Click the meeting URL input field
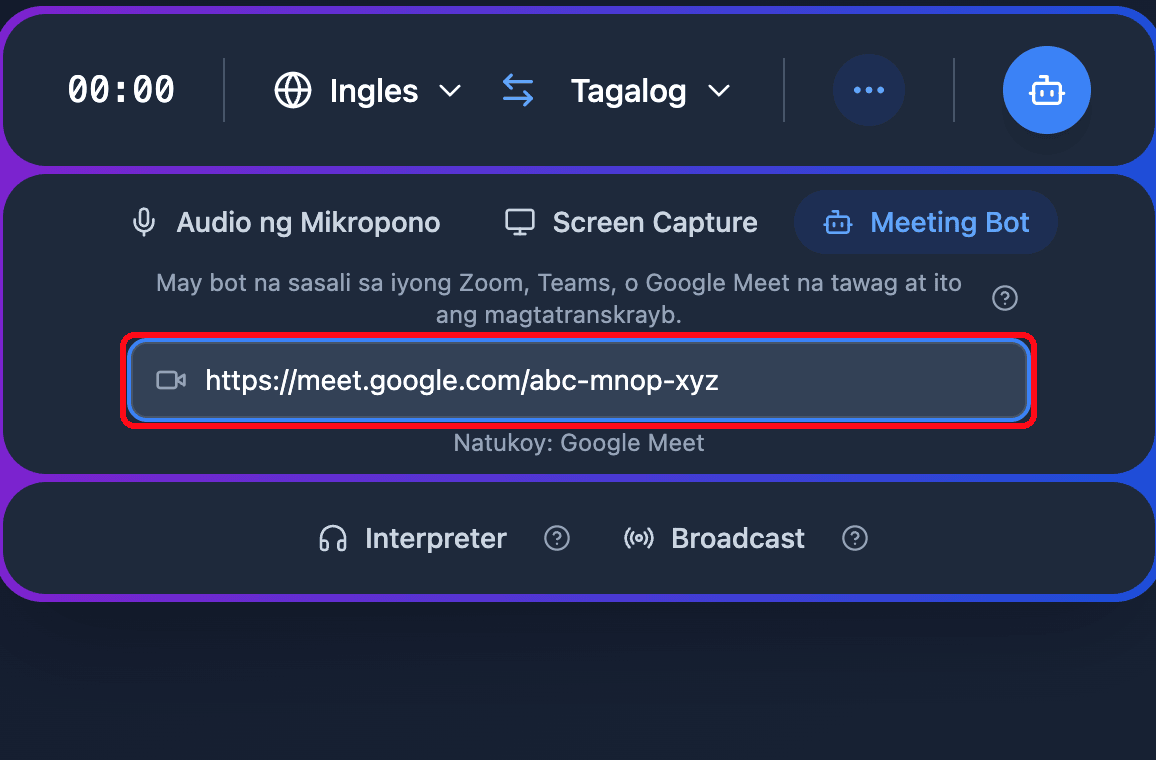Image resolution: width=1156 pixels, height=760 pixels. click(579, 380)
